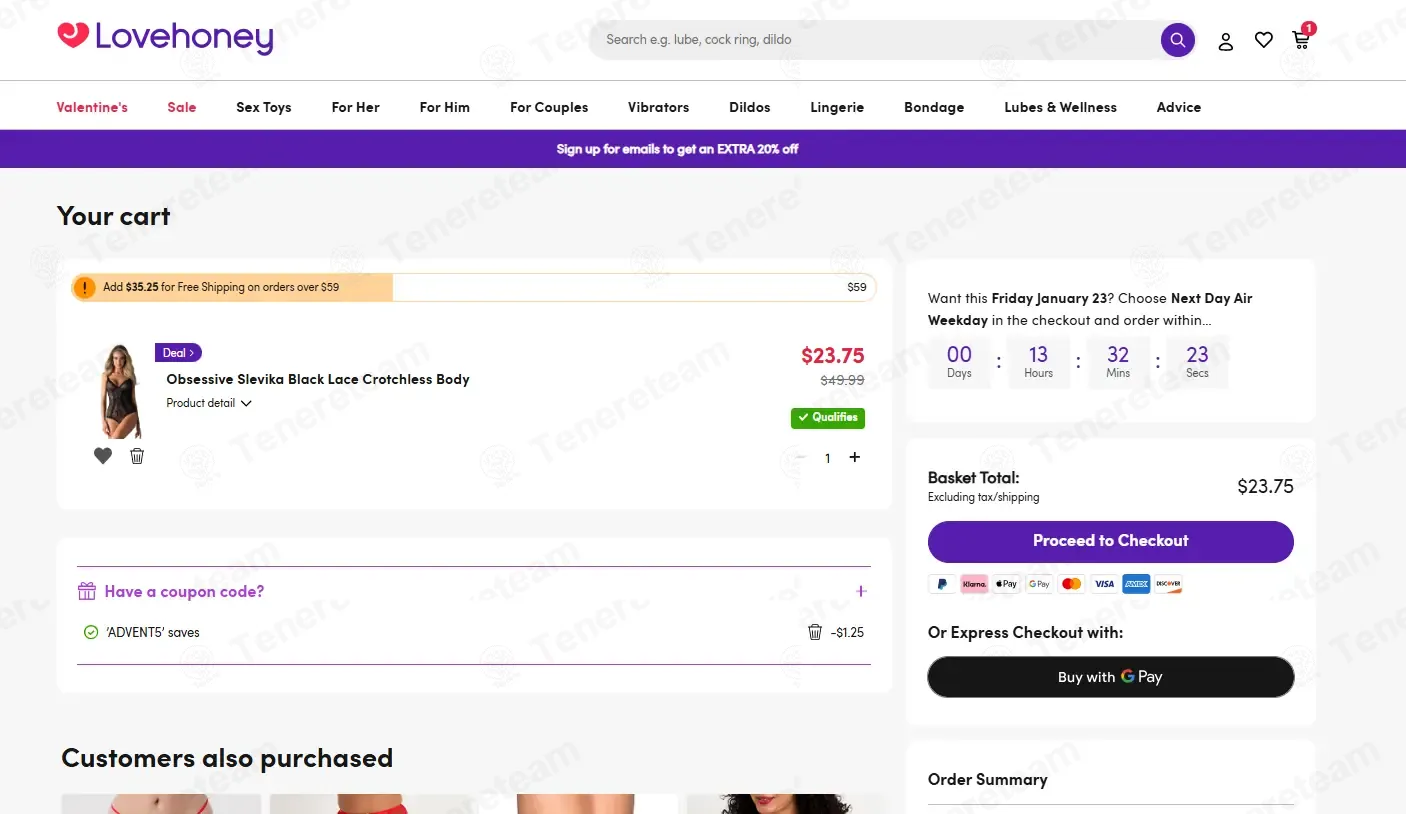Open Obsessive Slevika Black Lace Crotchless Body link
Image resolution: width=1406 pixels, height=814 pixels.
[318, 379]
